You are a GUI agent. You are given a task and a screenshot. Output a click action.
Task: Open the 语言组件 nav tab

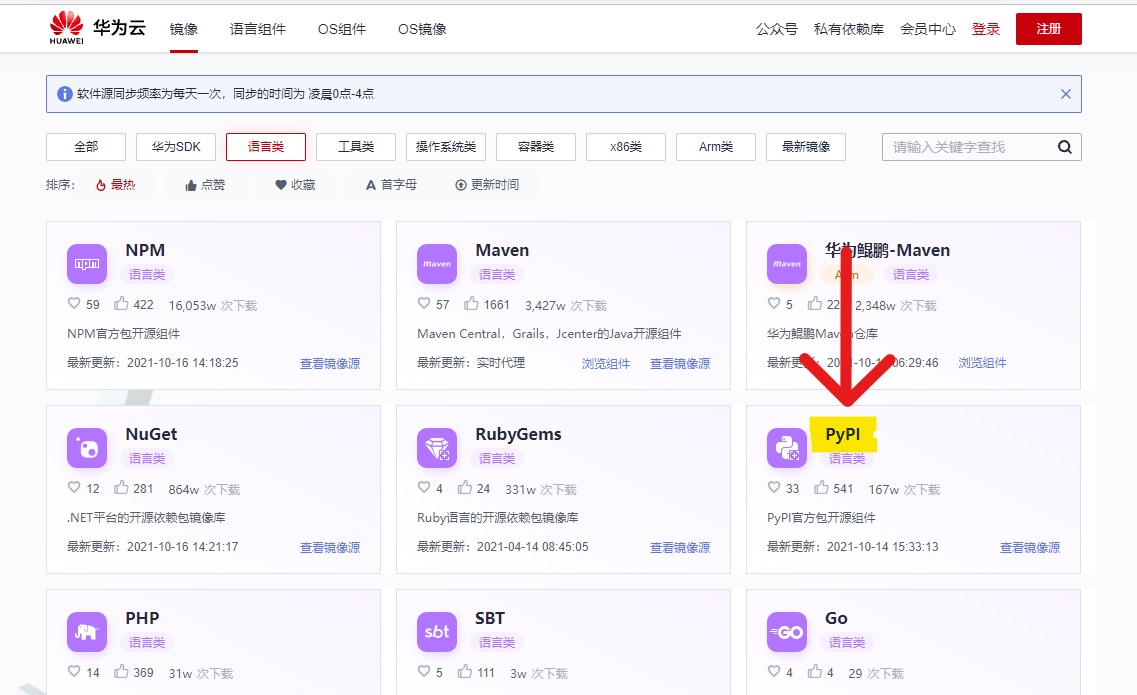click(257, 29)
